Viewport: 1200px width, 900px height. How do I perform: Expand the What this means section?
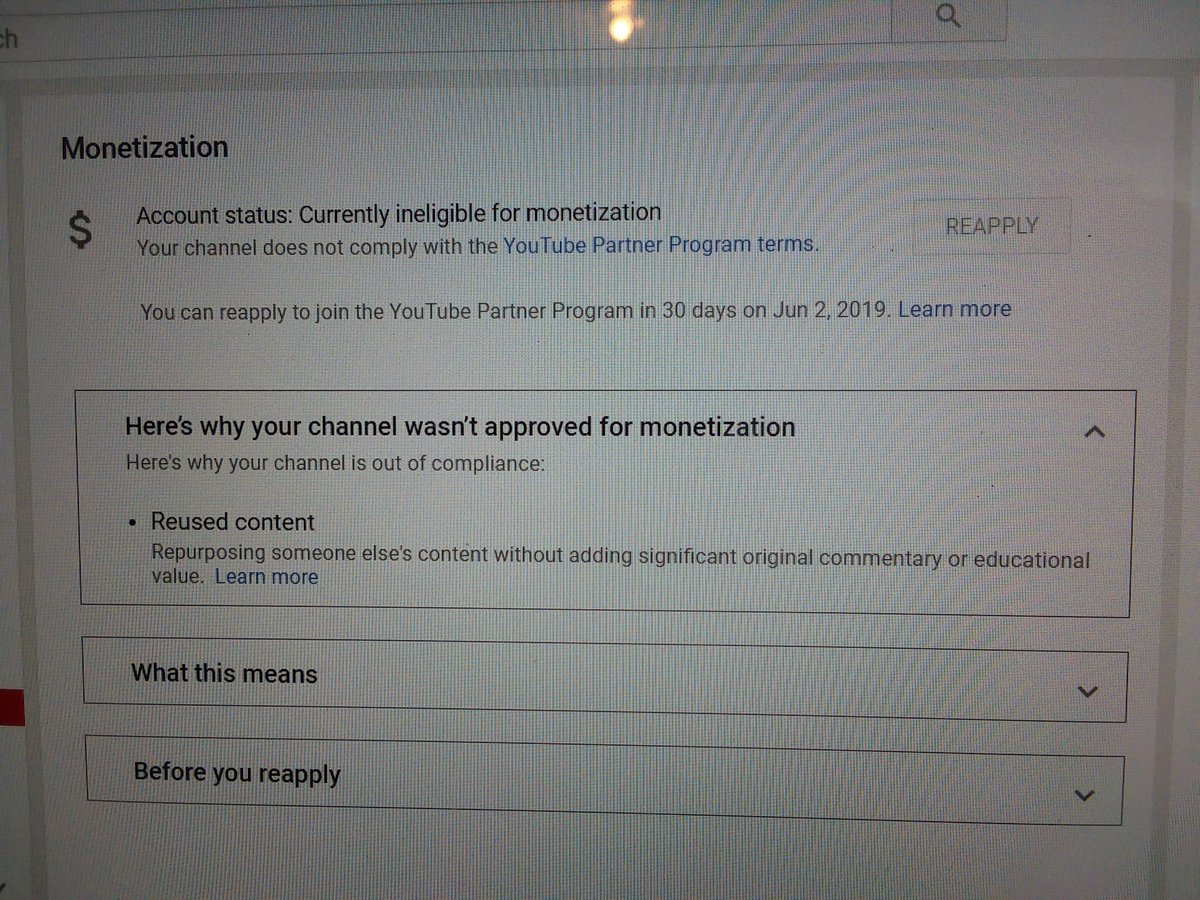pyautogui.click(x=1088, y=692)
